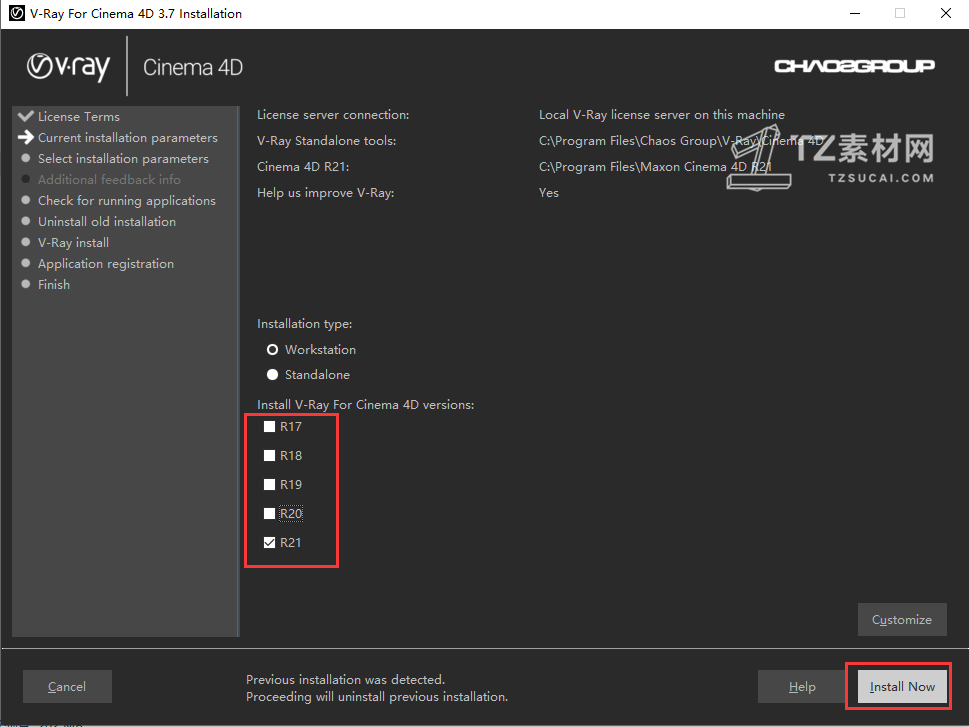Choose Standalone installation type

pos(272,375)
